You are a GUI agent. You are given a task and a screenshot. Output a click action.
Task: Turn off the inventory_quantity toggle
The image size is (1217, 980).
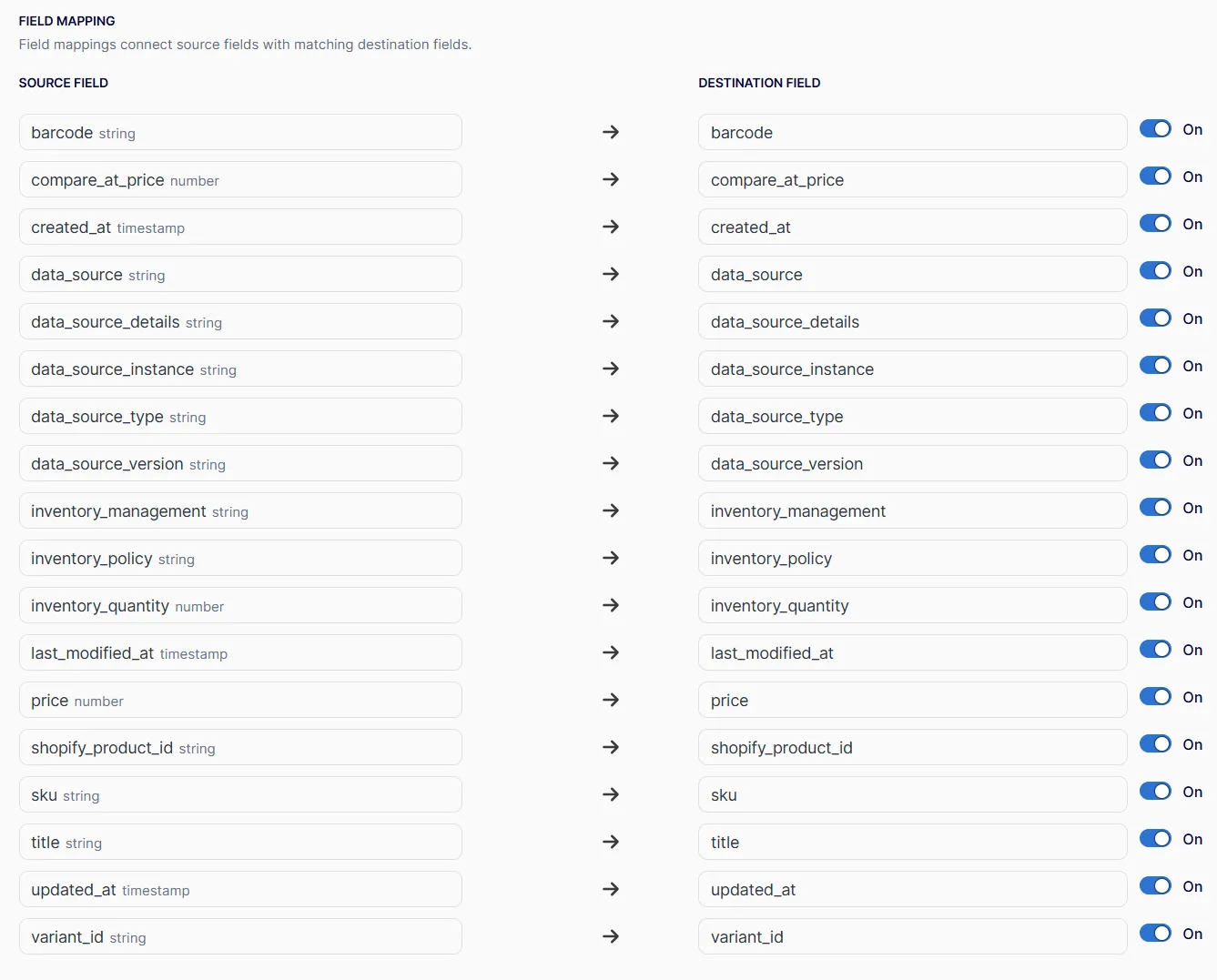click(x=1155, y=602)
